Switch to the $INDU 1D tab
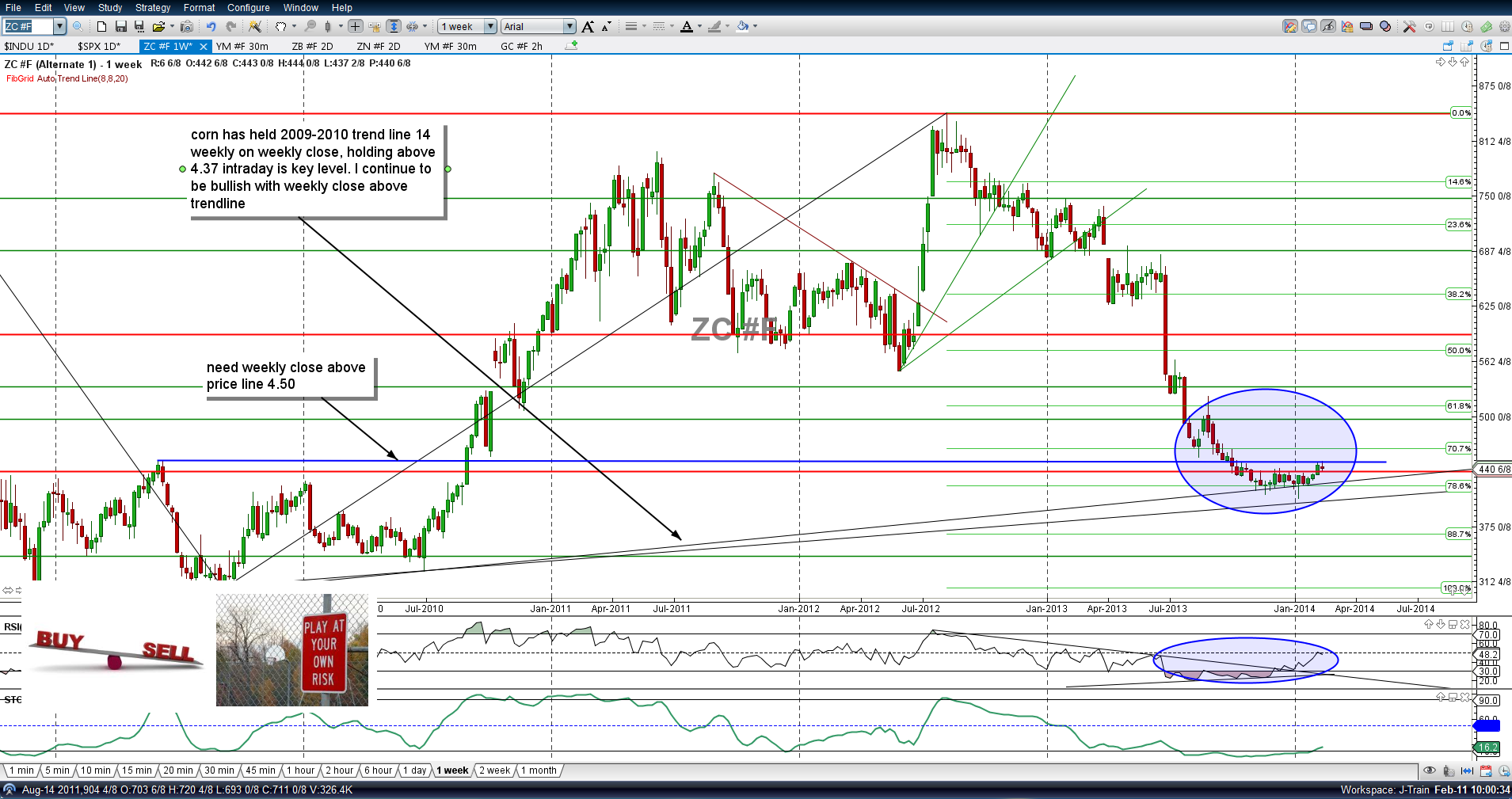This screenshot has width=1512, height=799. click(x=29, y=46)
